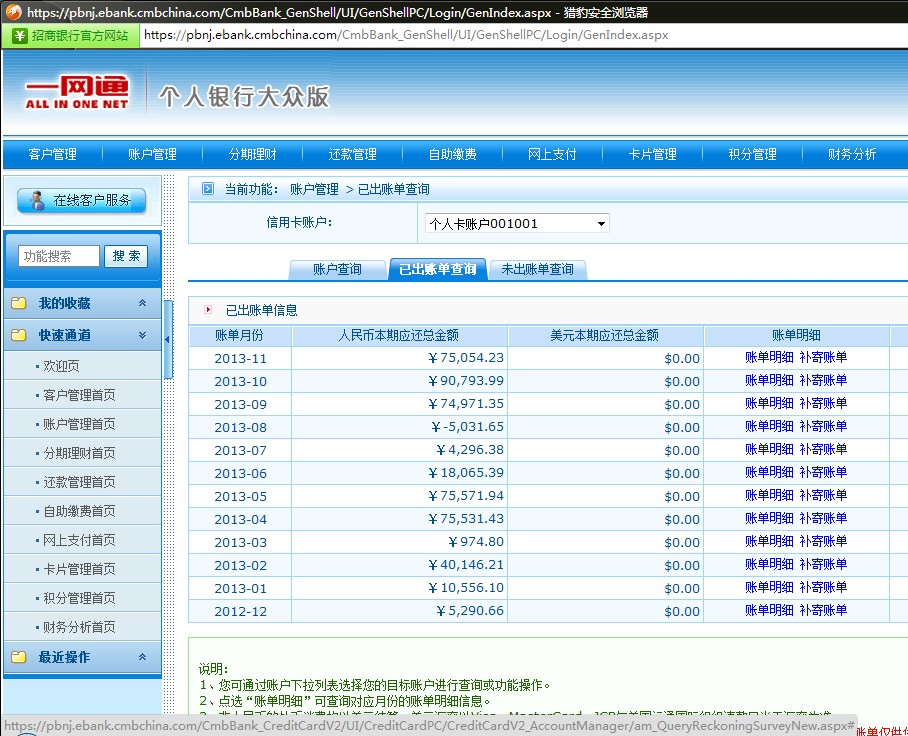Open the 还款管理 menu
The height and width of the screenshot is (736, 908).
click(352, 154)
